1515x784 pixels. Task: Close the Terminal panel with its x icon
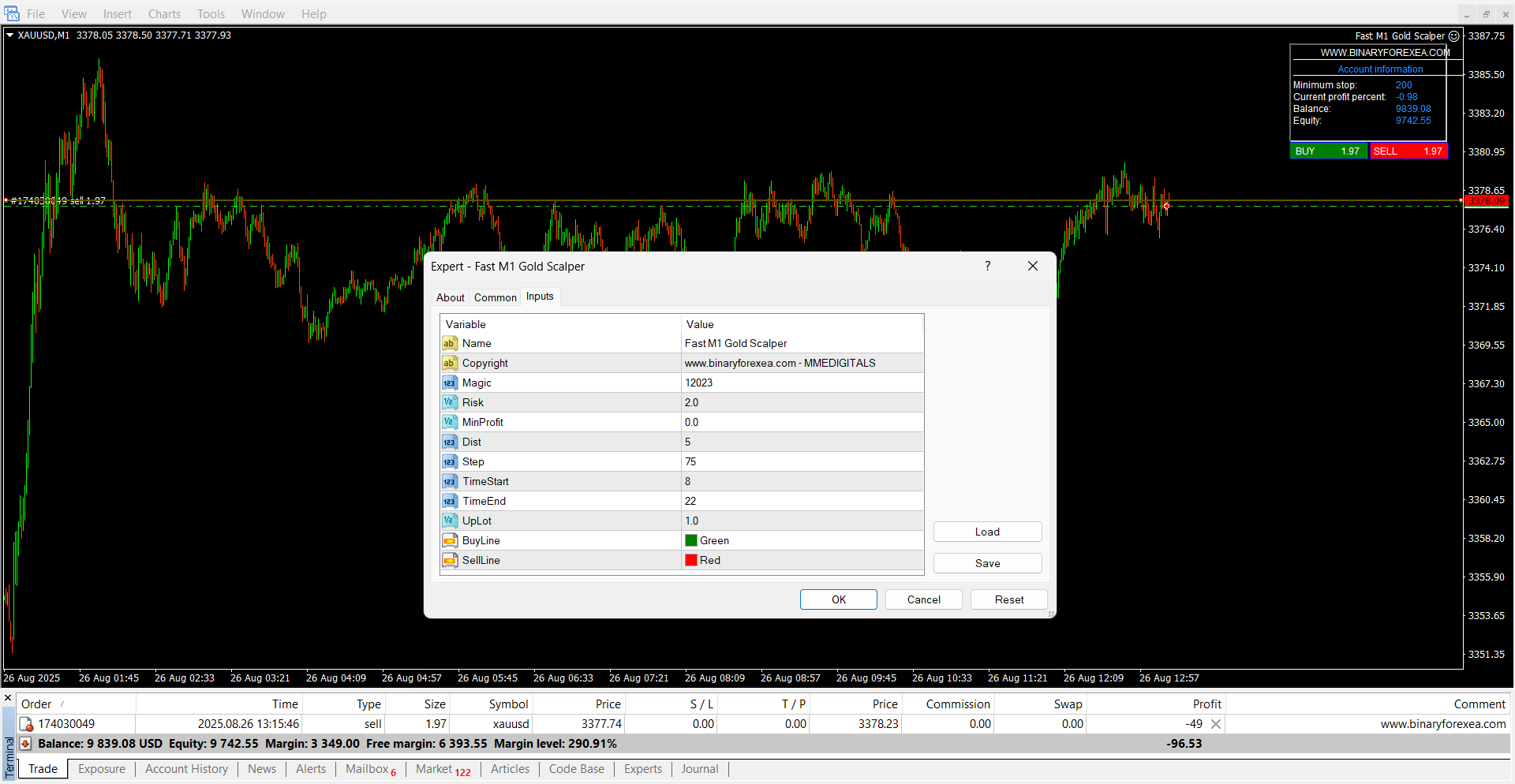point(8,697)
